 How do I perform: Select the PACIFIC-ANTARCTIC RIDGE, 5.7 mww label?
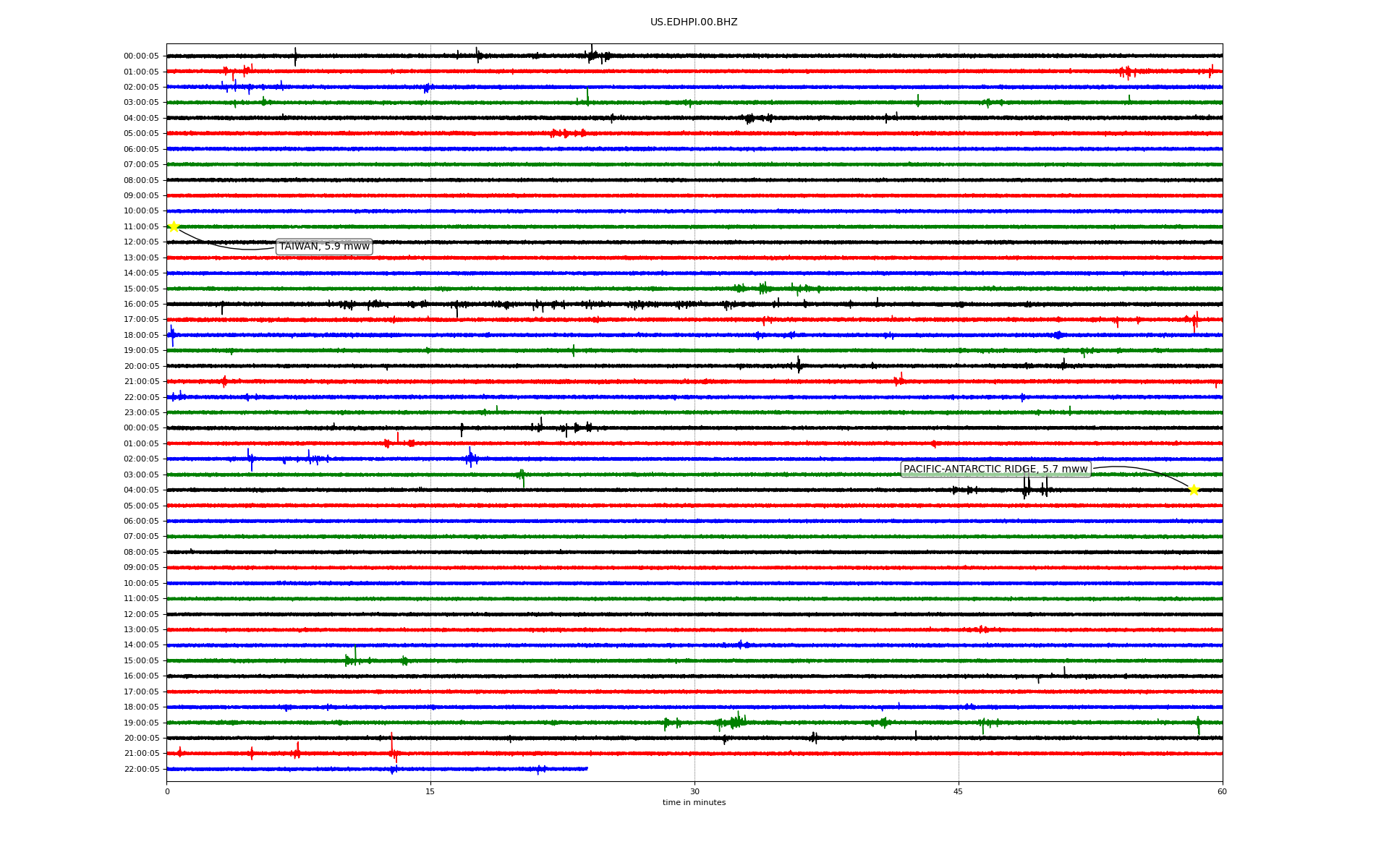point(995,469)
